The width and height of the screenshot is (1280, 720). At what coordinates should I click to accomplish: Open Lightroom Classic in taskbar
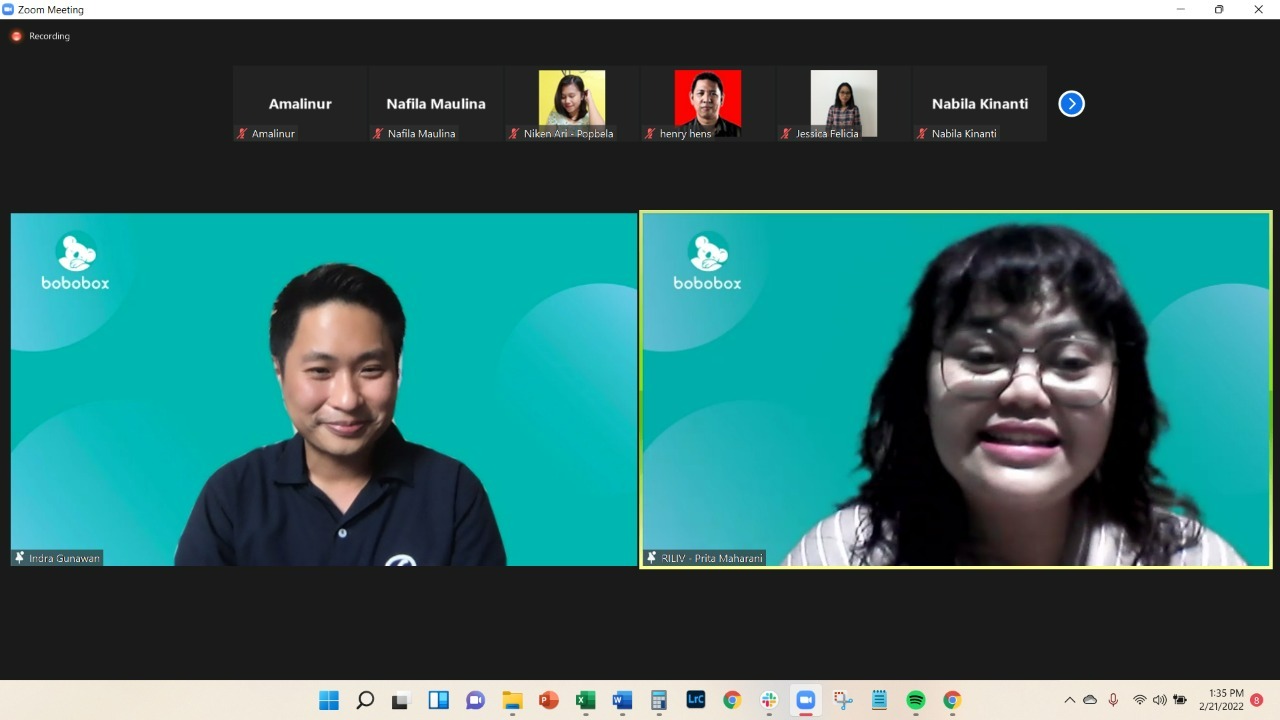pyautogui.click(x=695, y=700)
